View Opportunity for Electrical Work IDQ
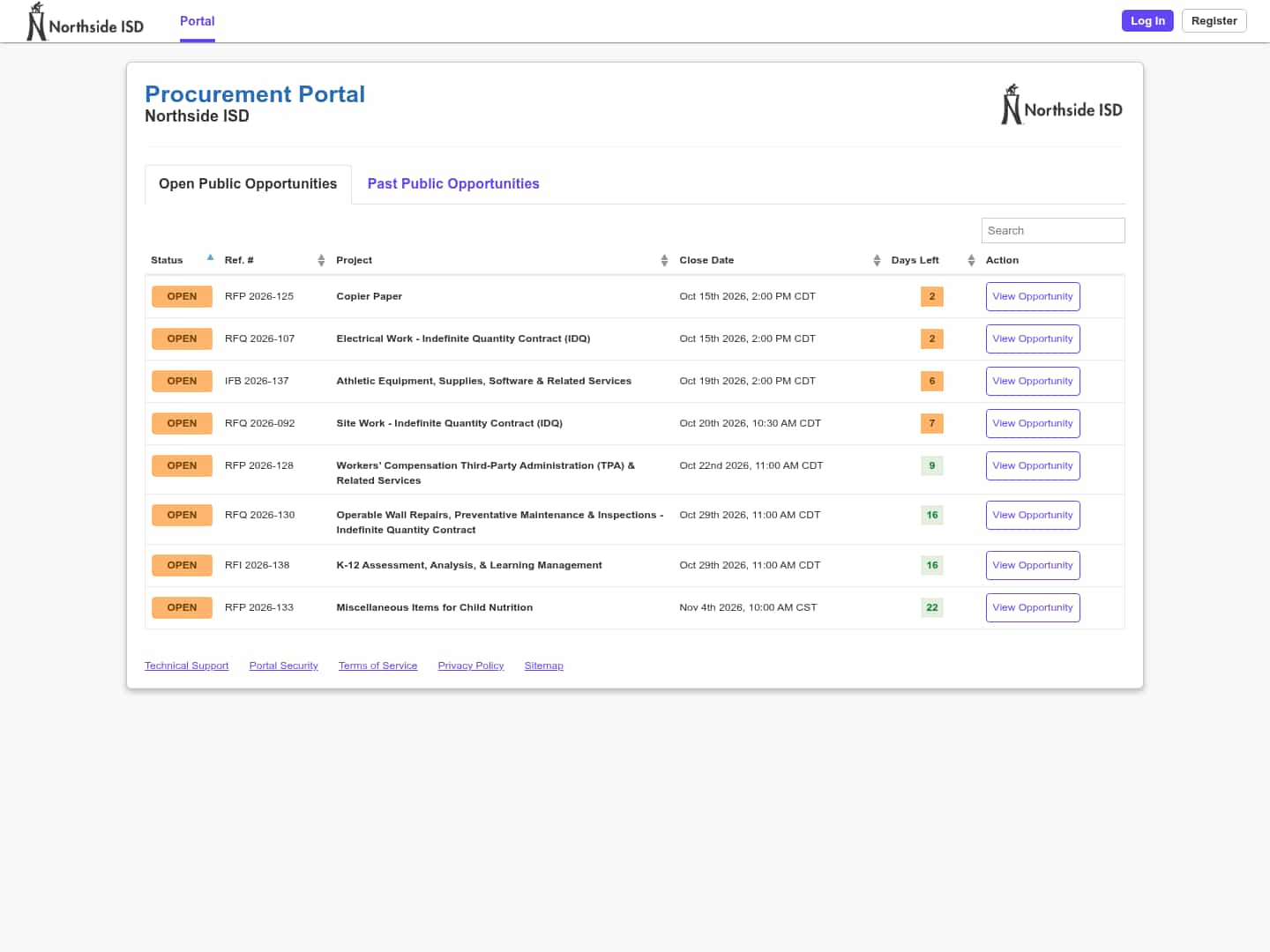Image resolution: width=1270 pixels, height=952 pixels. pos(1033,338)
